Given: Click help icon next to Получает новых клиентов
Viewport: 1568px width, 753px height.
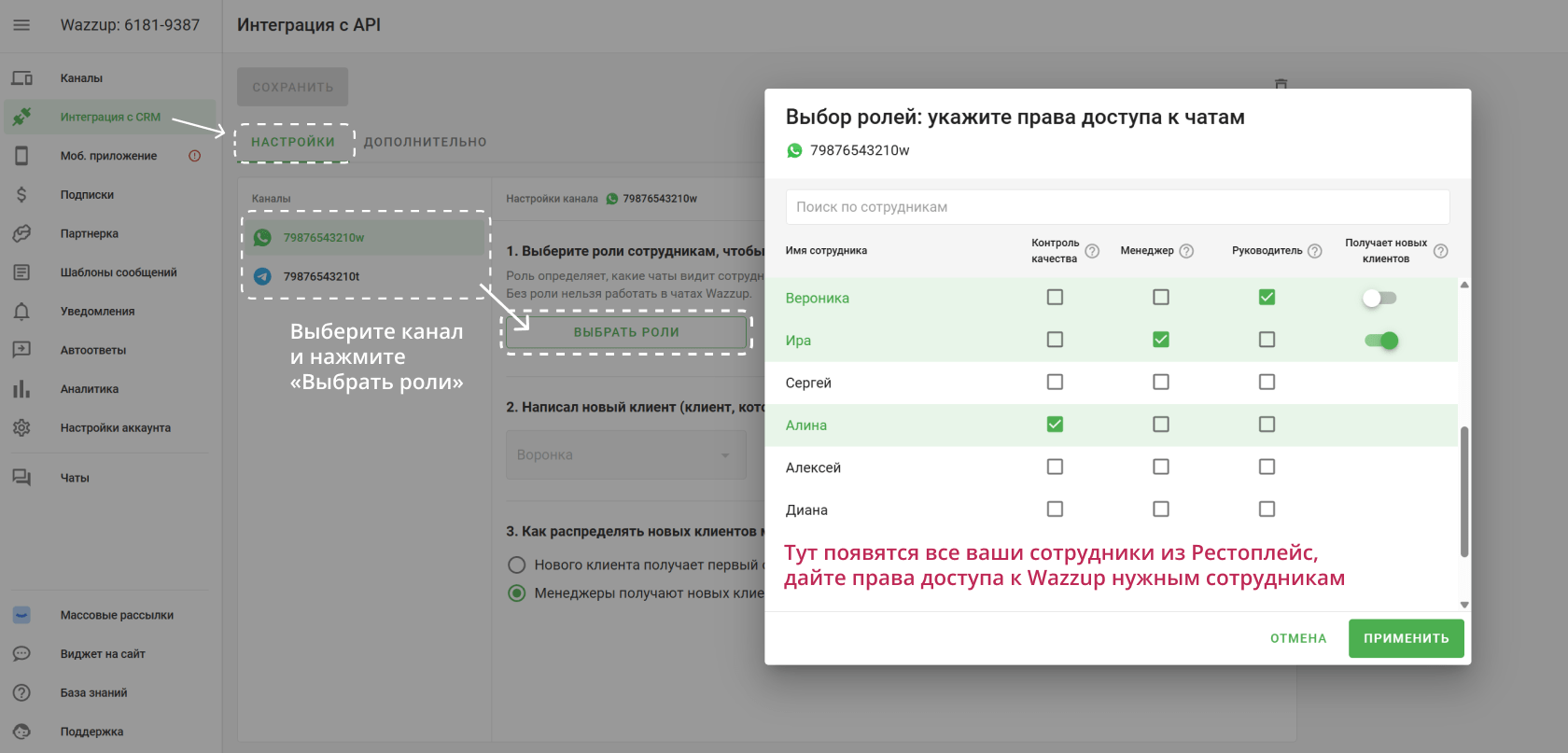Looking at the screenshot, I should click(1440, 251).
